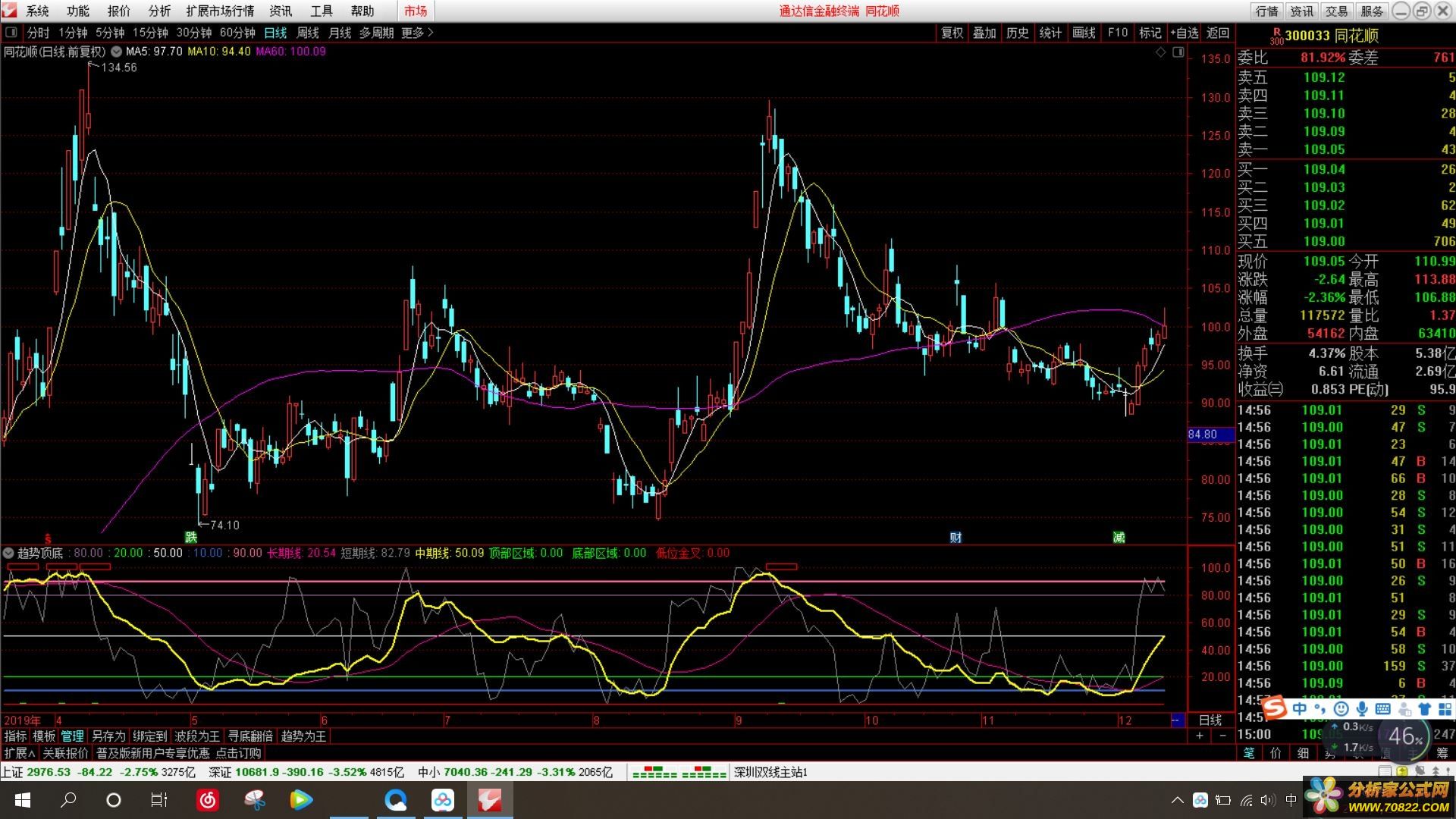Switch to 月线 period

click(x=340, y=33)
